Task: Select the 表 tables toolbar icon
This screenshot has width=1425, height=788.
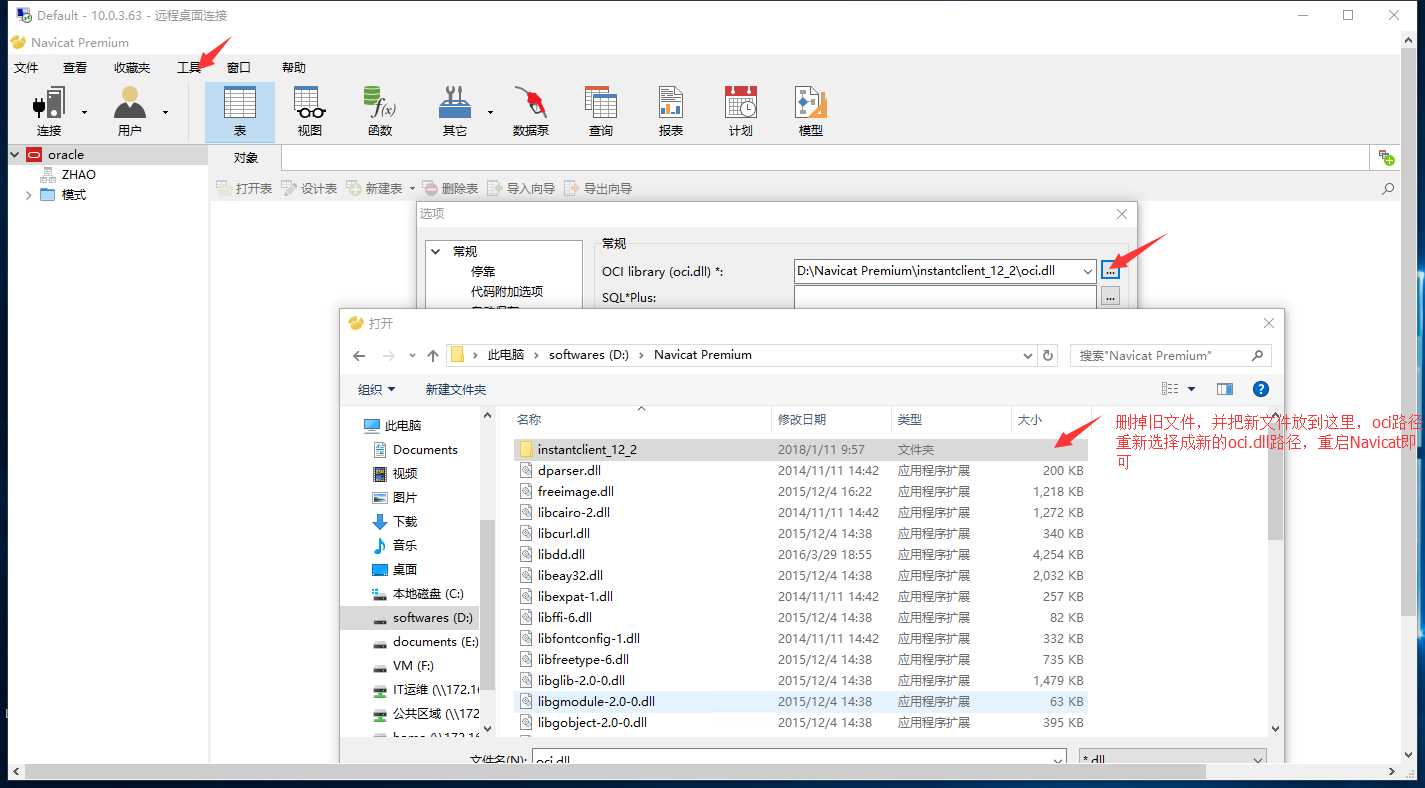Action: pos(240,111)
